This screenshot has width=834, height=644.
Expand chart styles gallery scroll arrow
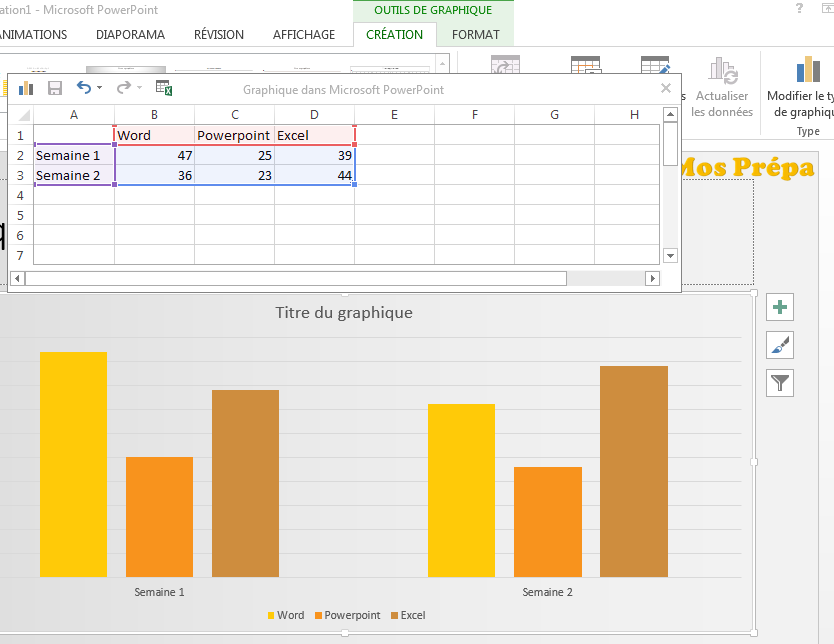tap(442, 65)
